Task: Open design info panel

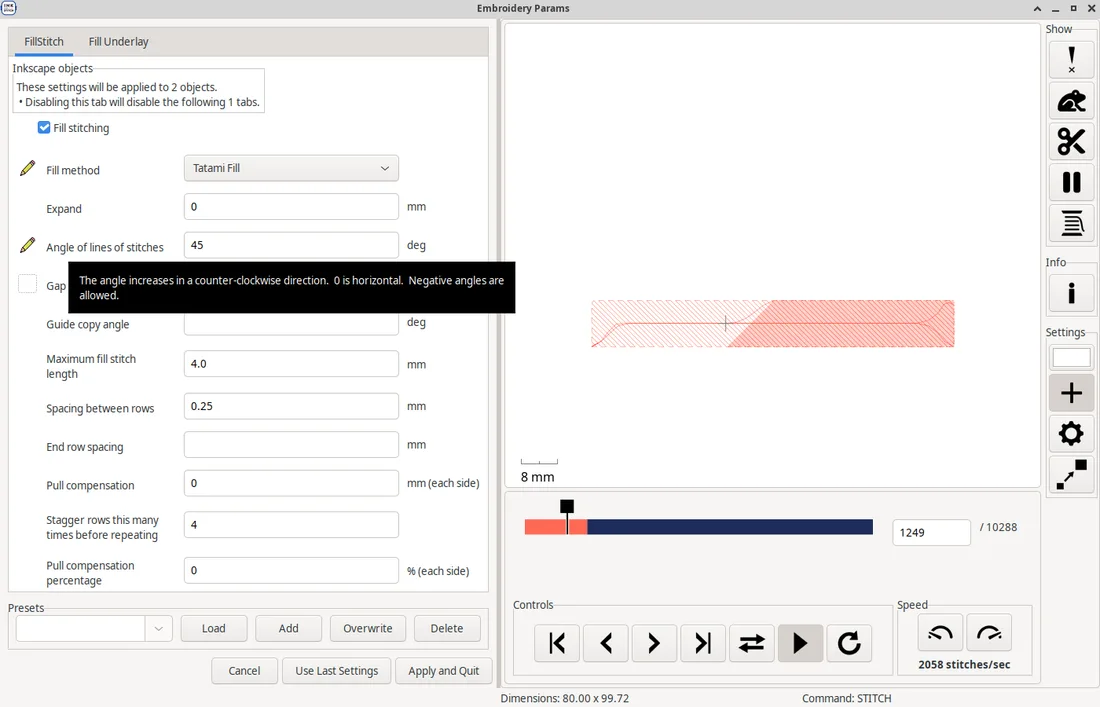Action: (1071, 292)
